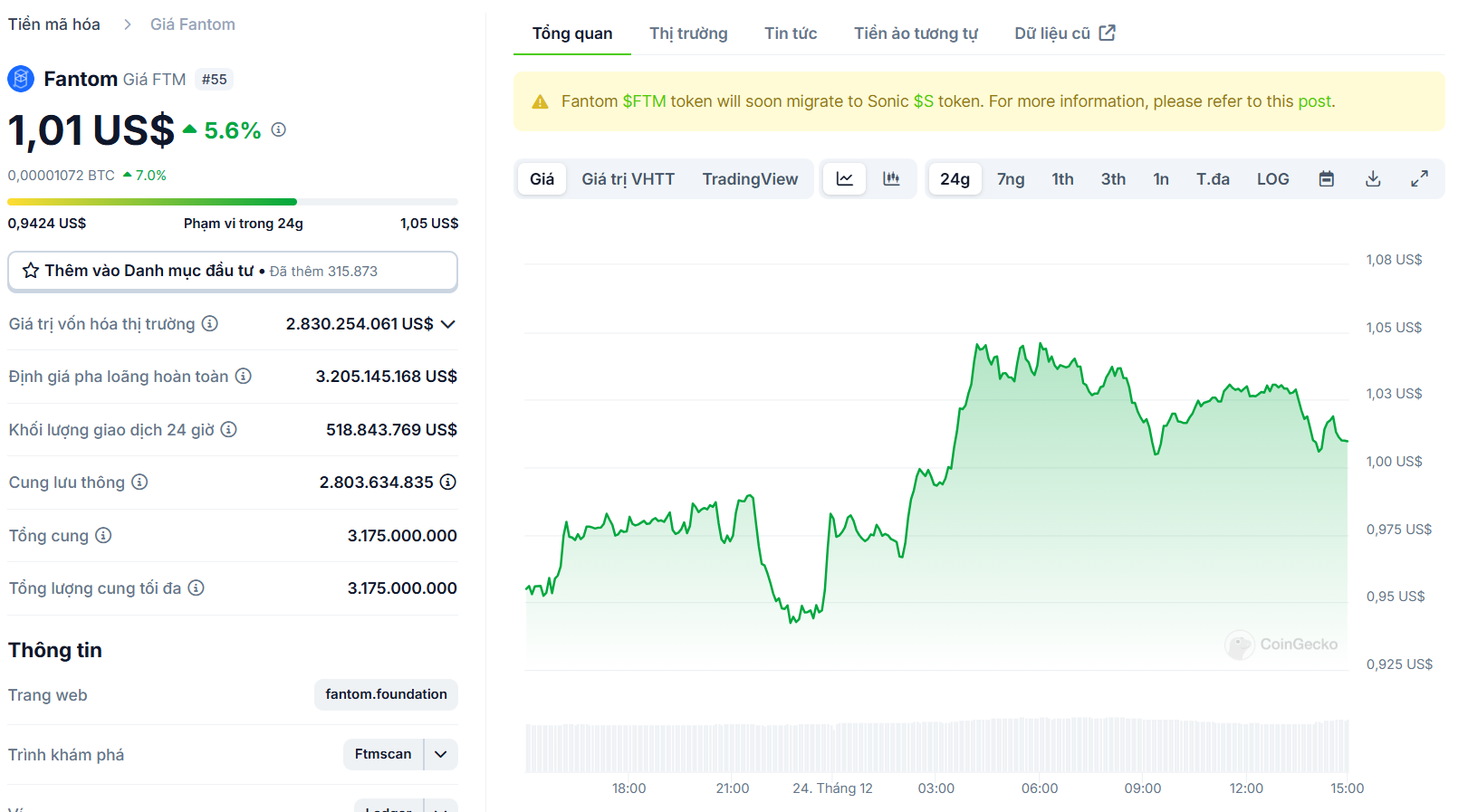Screen dimensions: 1468x812
Task: Click the 24h price range progress bar
Action: coord(233,202)
